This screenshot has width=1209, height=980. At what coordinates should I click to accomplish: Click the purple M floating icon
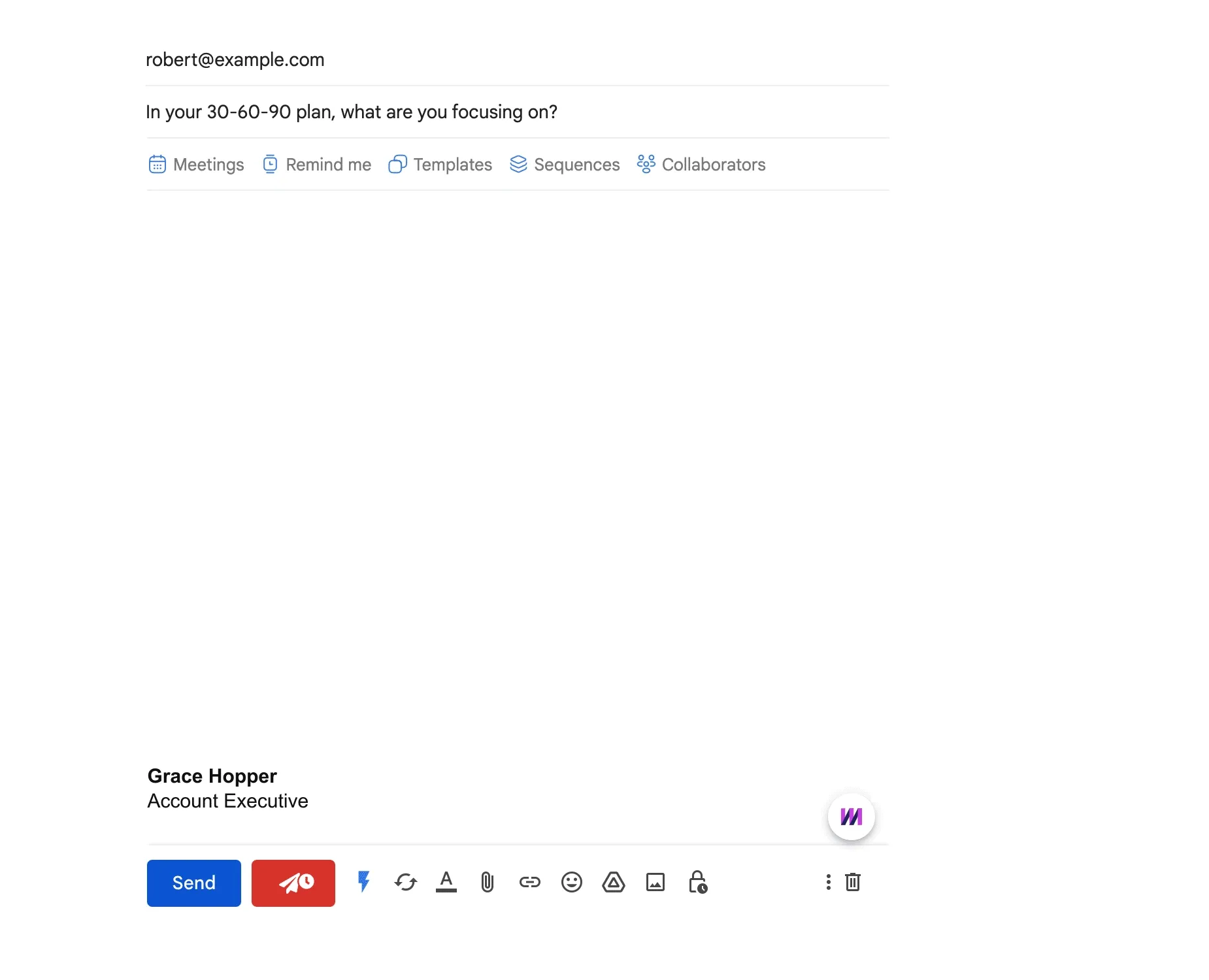[852, 817]
